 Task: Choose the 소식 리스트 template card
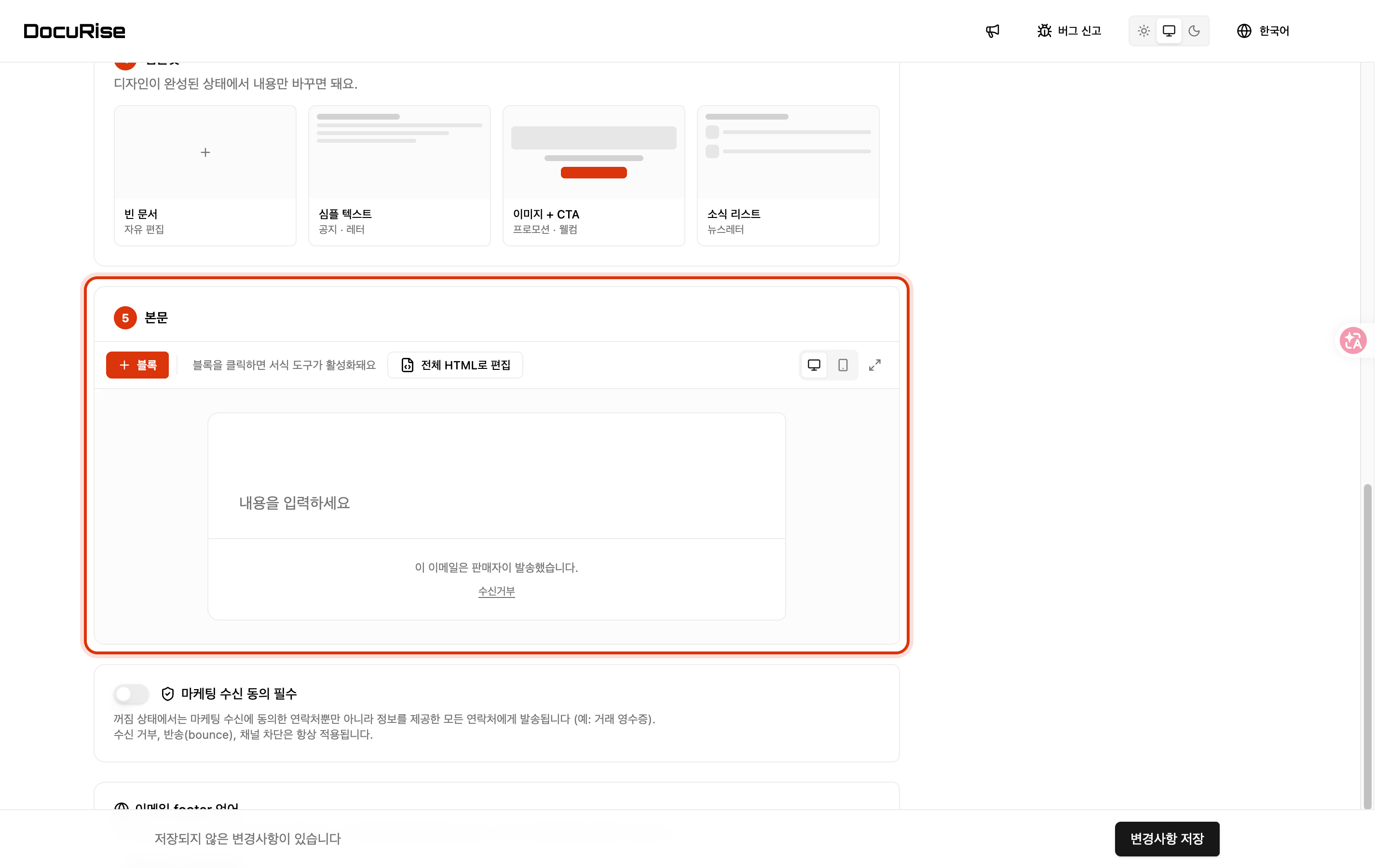[788, 176]
